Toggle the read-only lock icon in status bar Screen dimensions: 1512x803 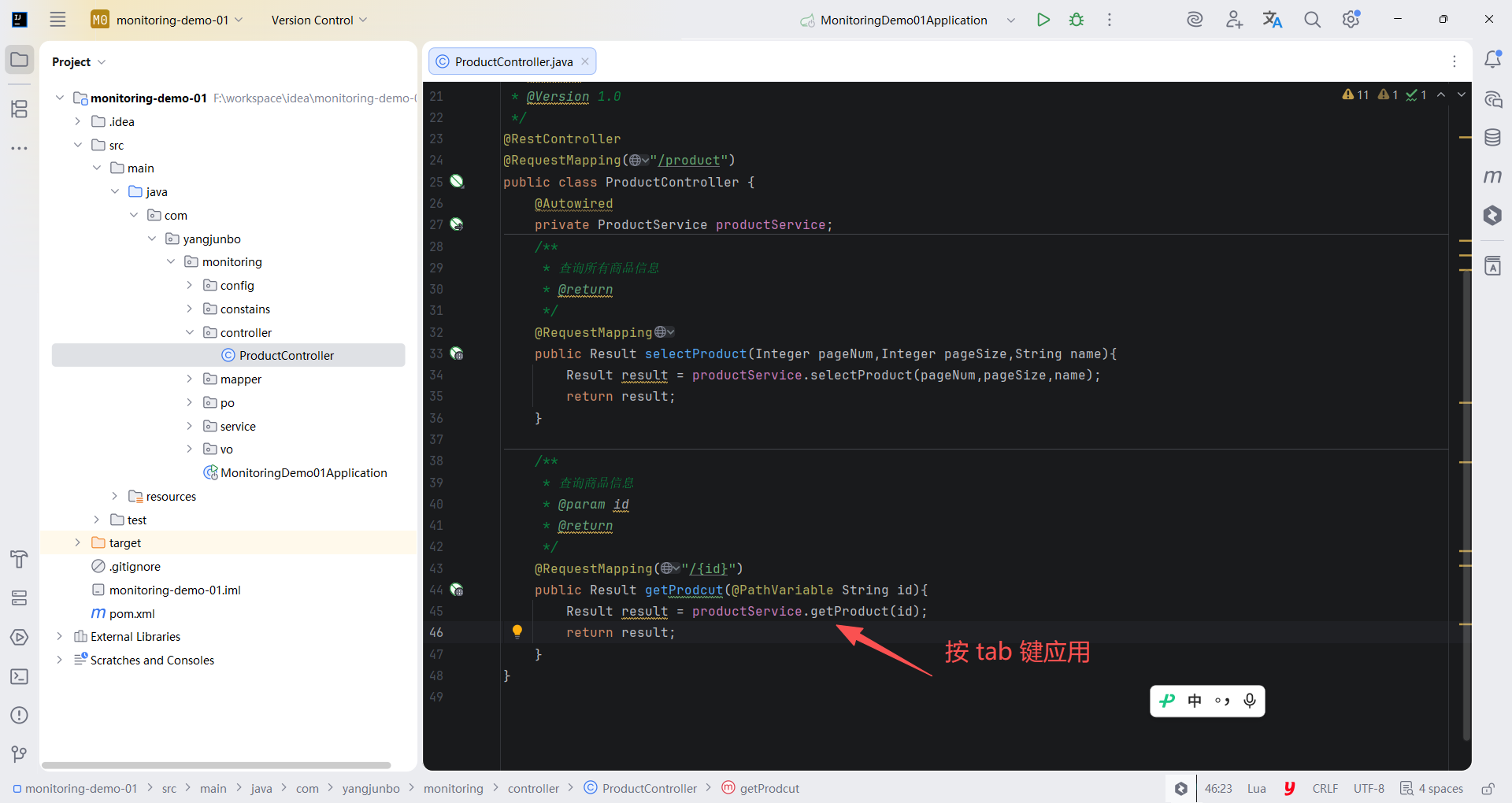click(x=1488, y=788)
